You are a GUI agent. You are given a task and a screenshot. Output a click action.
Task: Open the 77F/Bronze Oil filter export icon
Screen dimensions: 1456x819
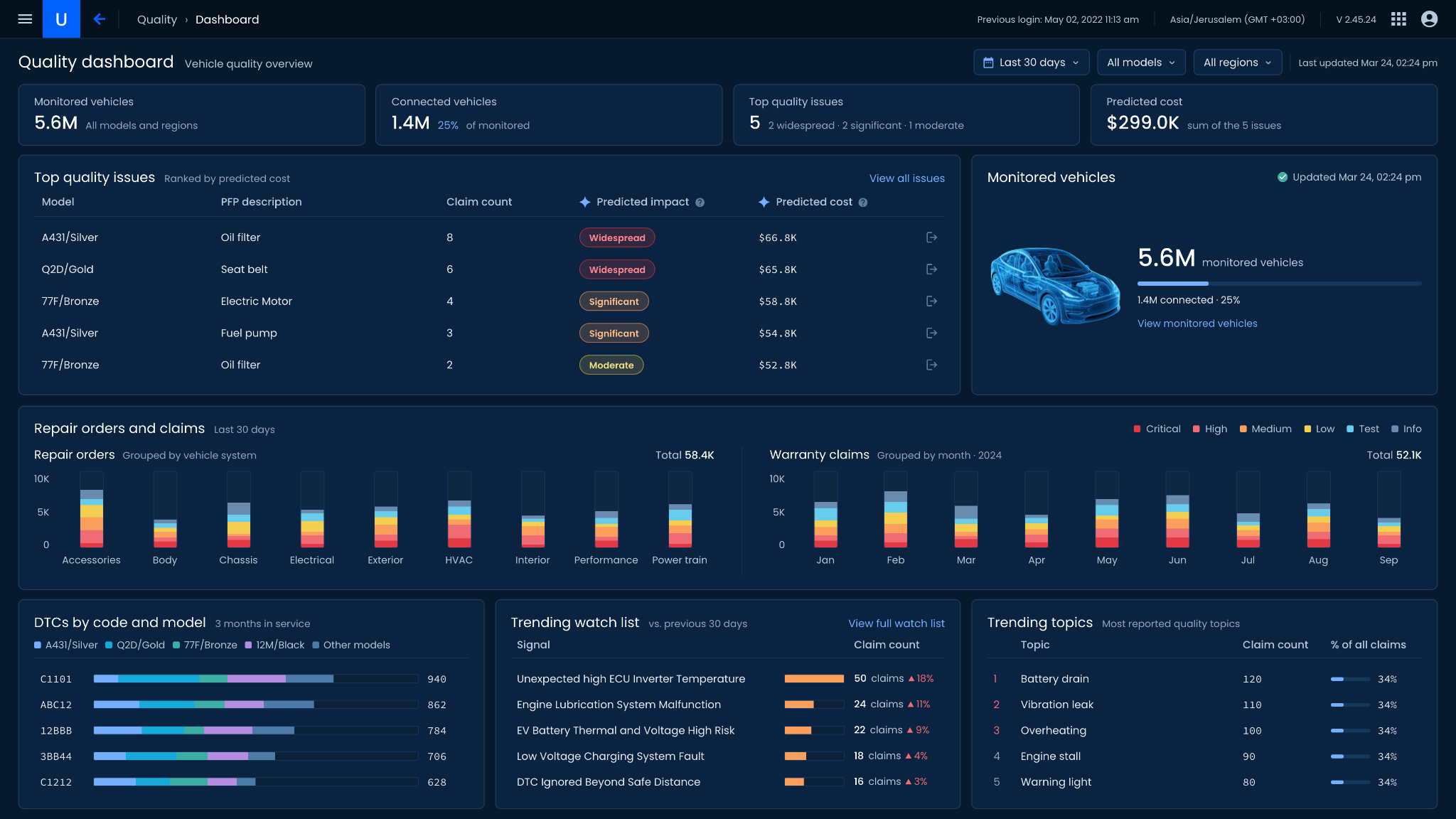(931, 365)
